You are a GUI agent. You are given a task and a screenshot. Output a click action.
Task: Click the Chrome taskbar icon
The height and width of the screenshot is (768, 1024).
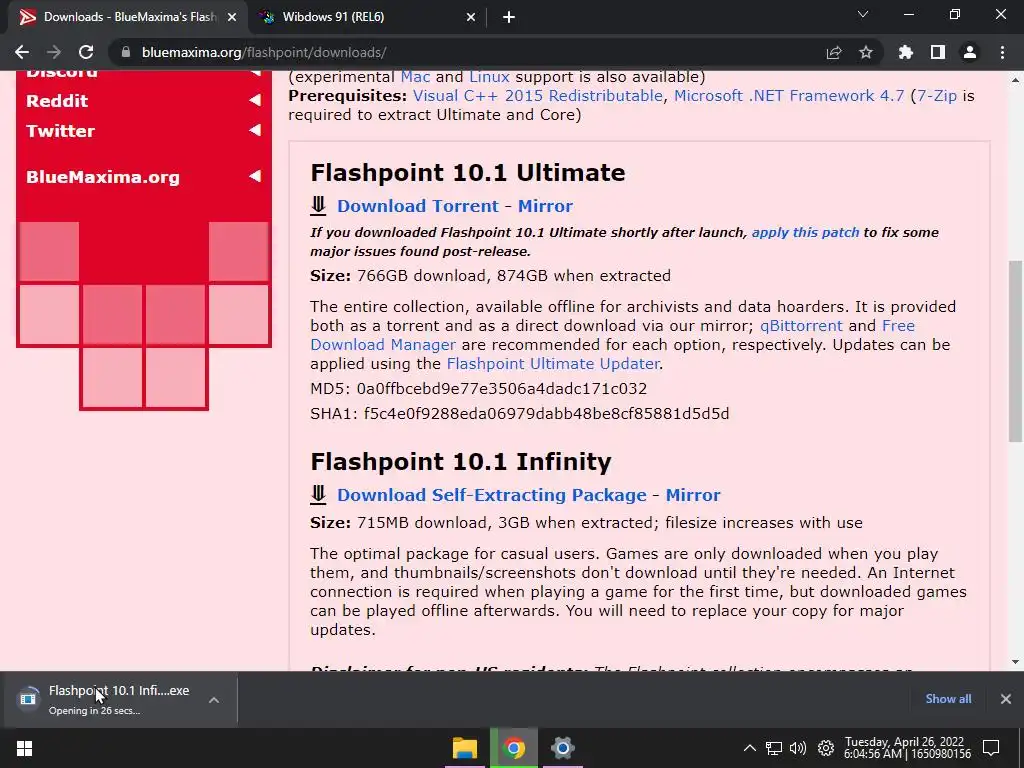coord(514,748)
